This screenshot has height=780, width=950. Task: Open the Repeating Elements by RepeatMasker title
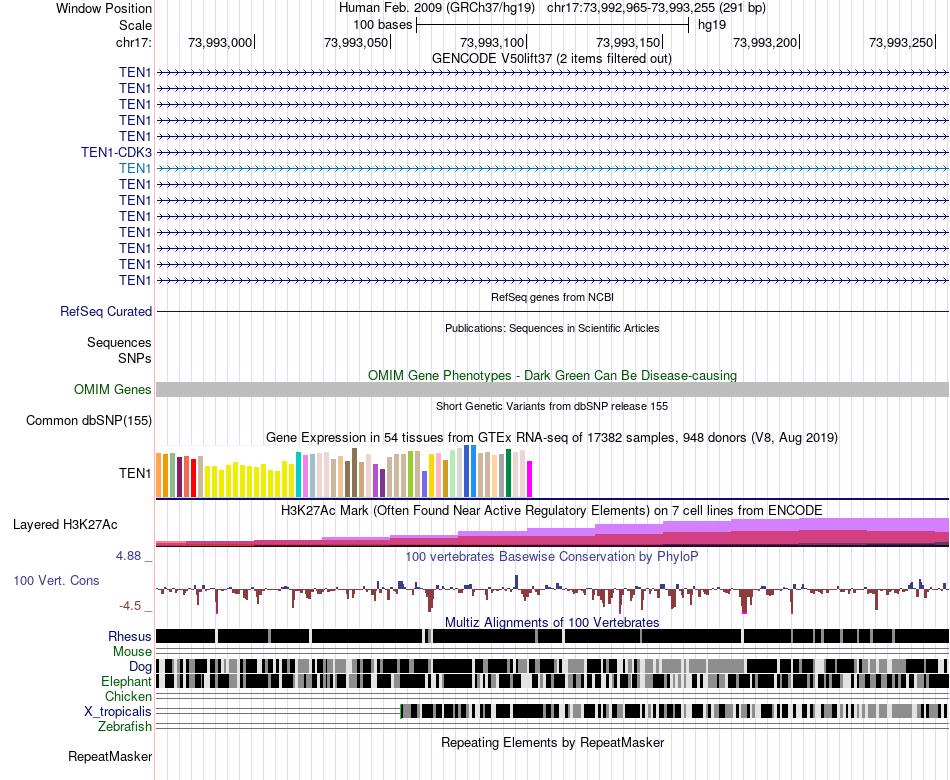pyautogui.click(x=552, y=743)
